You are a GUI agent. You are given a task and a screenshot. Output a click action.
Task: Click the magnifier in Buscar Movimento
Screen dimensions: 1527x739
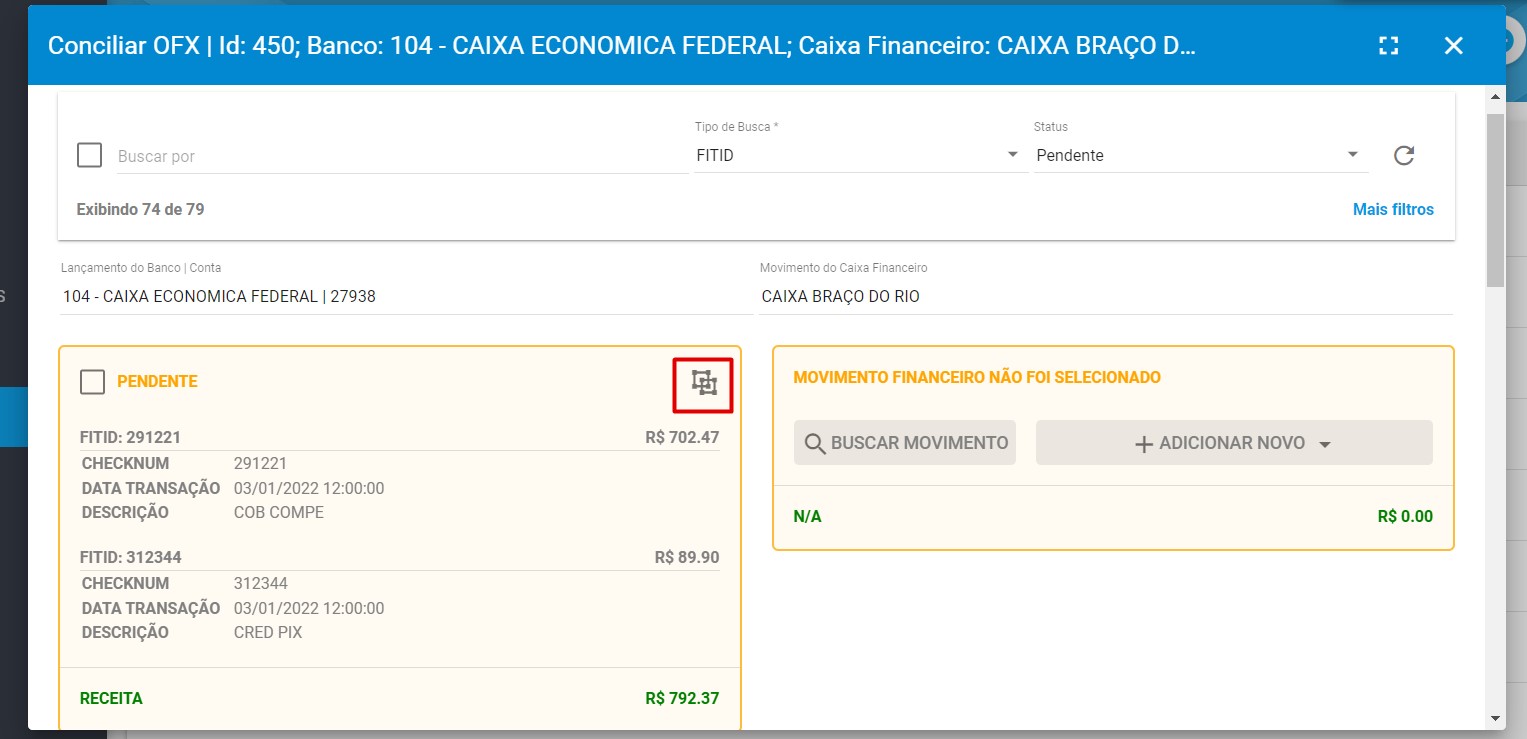pyautogui.click(x=815, y=443)
